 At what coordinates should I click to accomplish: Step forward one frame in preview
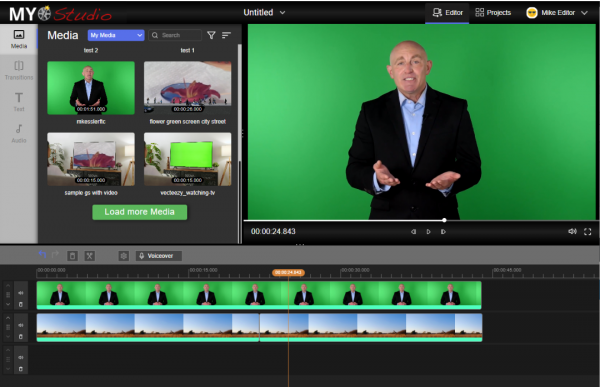(x=443, y=232)
